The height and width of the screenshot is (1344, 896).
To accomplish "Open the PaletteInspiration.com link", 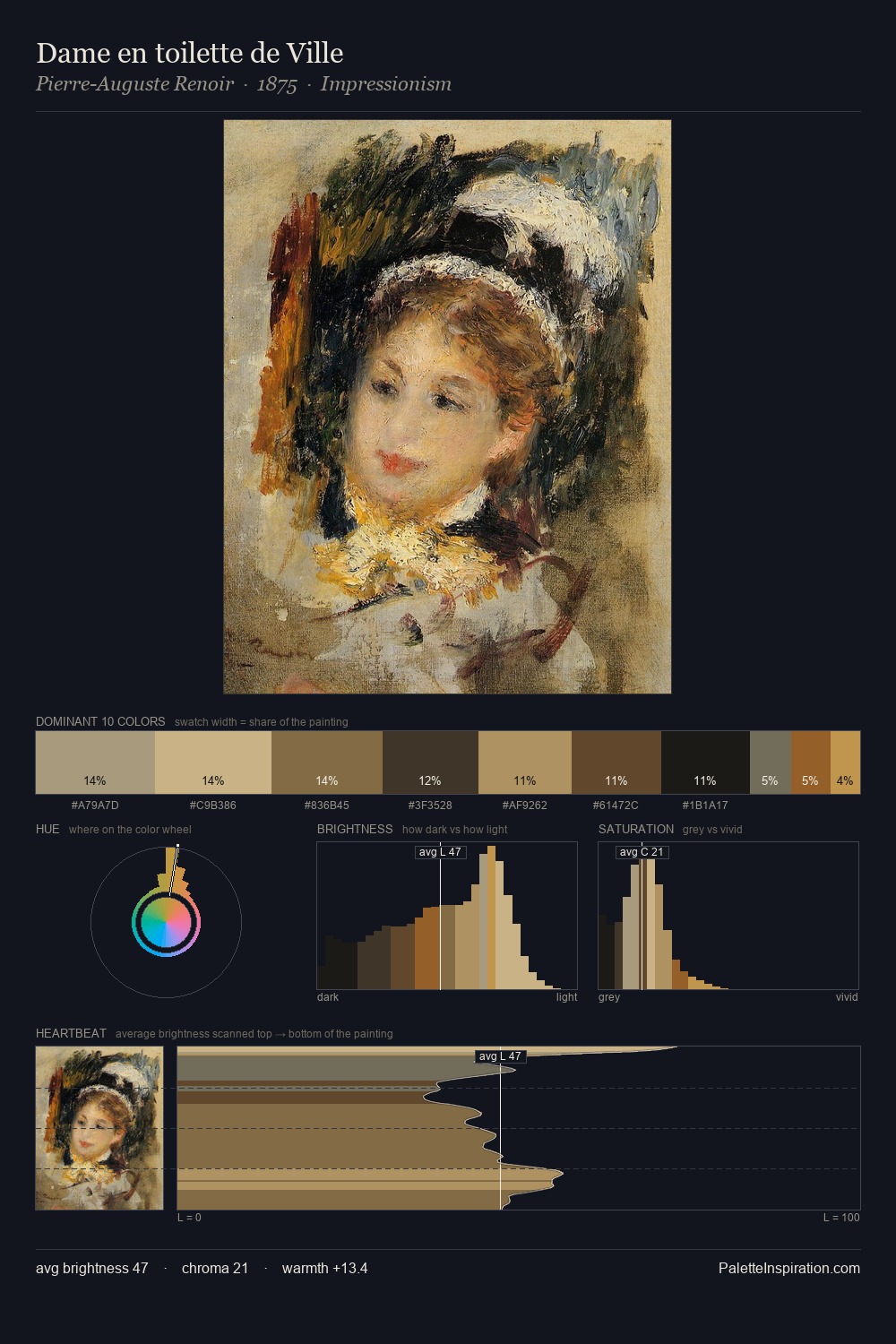I will 789,1268.
